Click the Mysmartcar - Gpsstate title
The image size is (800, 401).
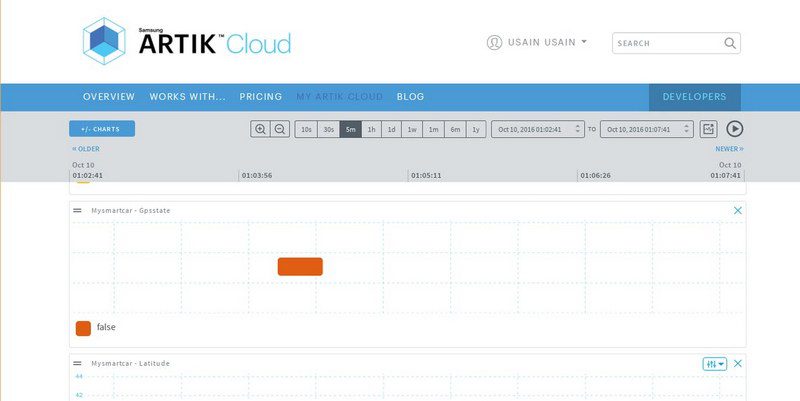point(131,210)
